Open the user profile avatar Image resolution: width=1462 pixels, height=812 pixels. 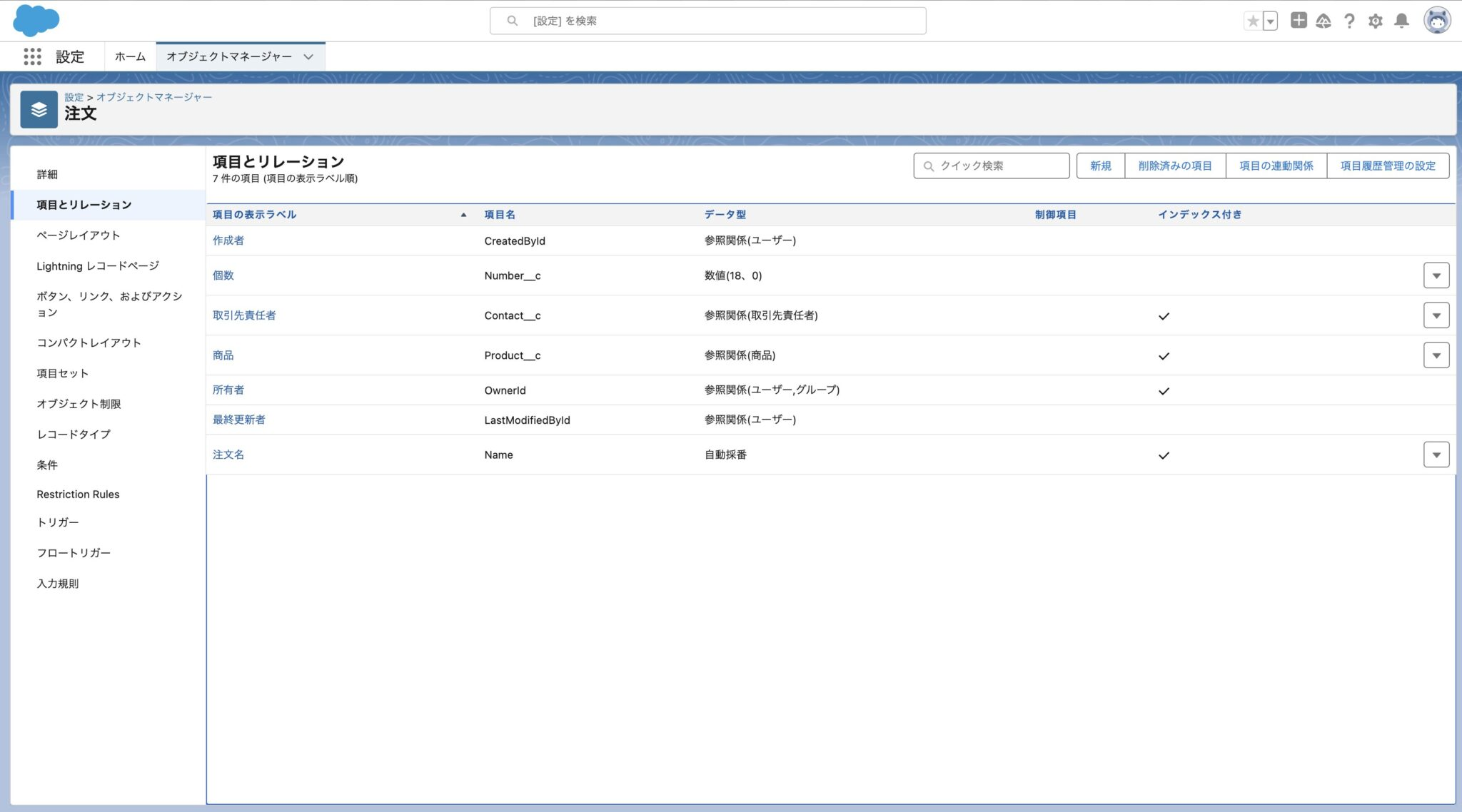(1436, 21)
